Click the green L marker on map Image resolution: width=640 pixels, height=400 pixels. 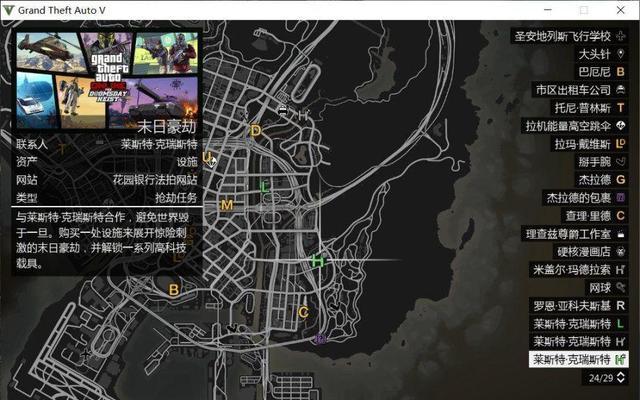(264, 187)
